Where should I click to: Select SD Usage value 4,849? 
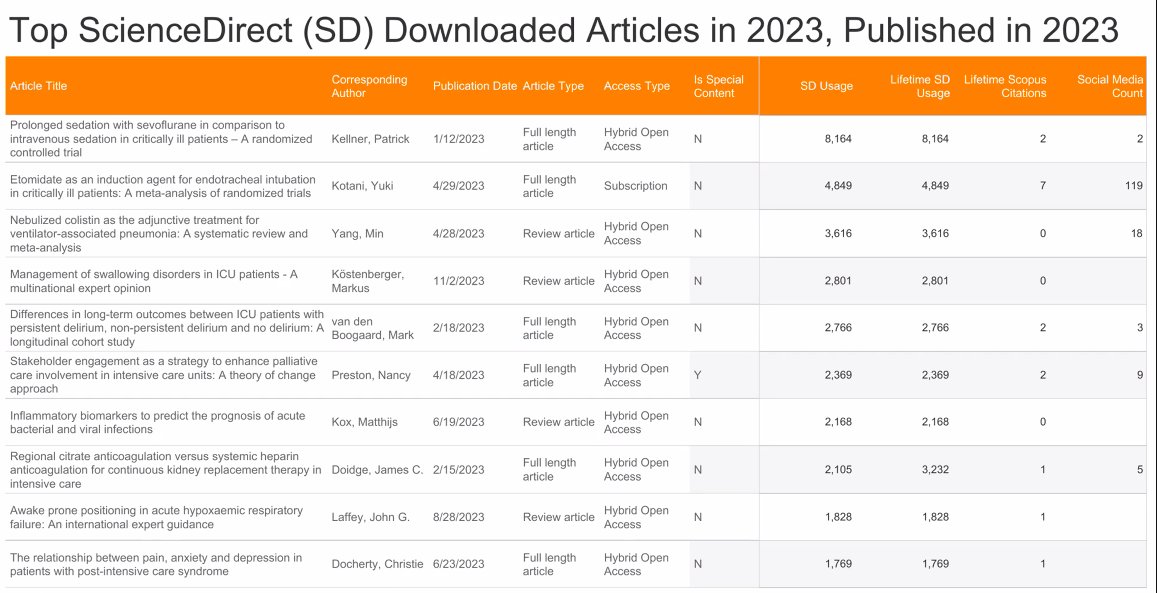point(838,186)
